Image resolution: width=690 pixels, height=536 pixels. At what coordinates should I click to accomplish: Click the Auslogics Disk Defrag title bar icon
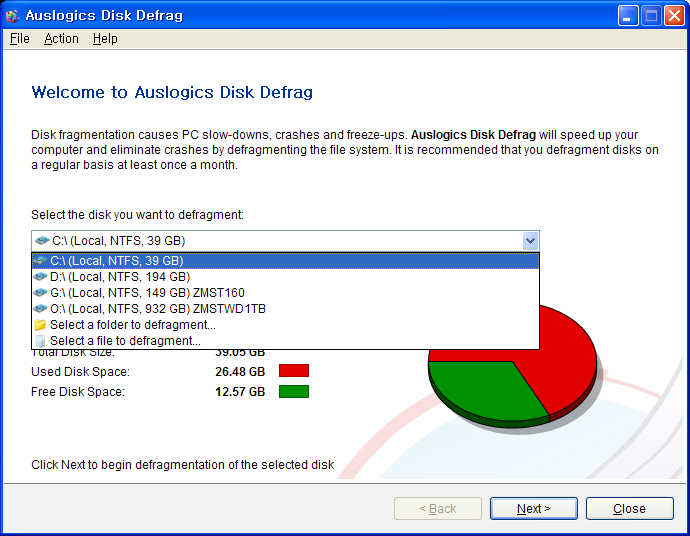point(12,15)
